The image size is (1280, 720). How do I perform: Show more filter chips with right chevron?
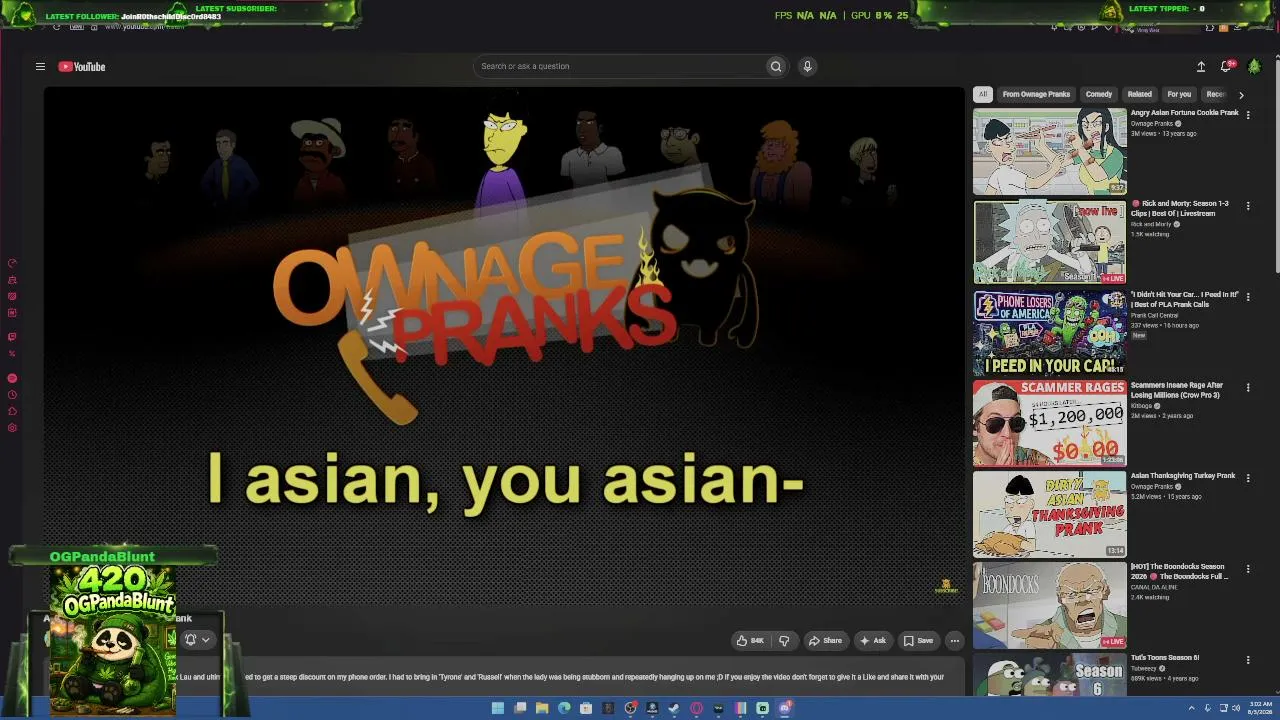point(1241,95)
